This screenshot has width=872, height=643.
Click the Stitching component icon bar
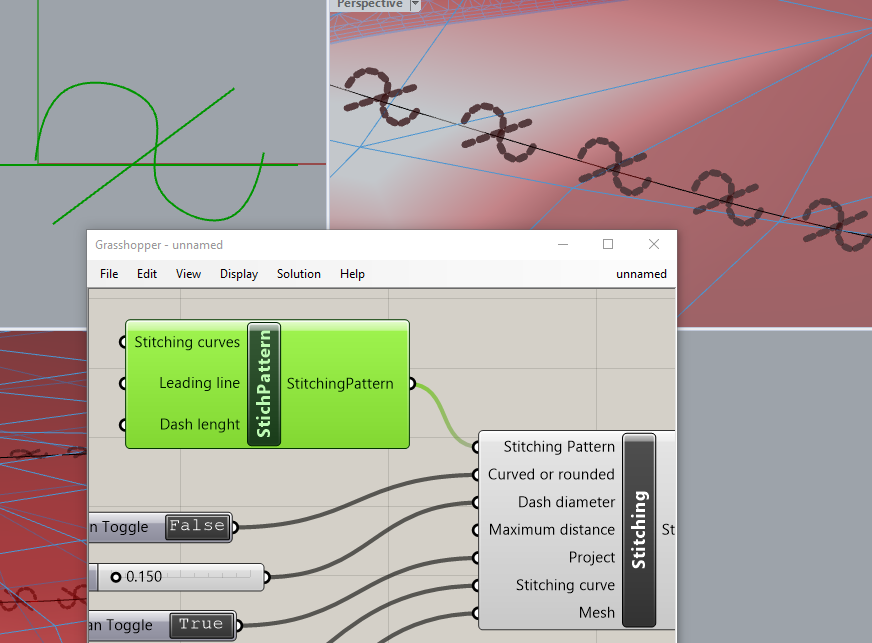[x=639, y=530]
